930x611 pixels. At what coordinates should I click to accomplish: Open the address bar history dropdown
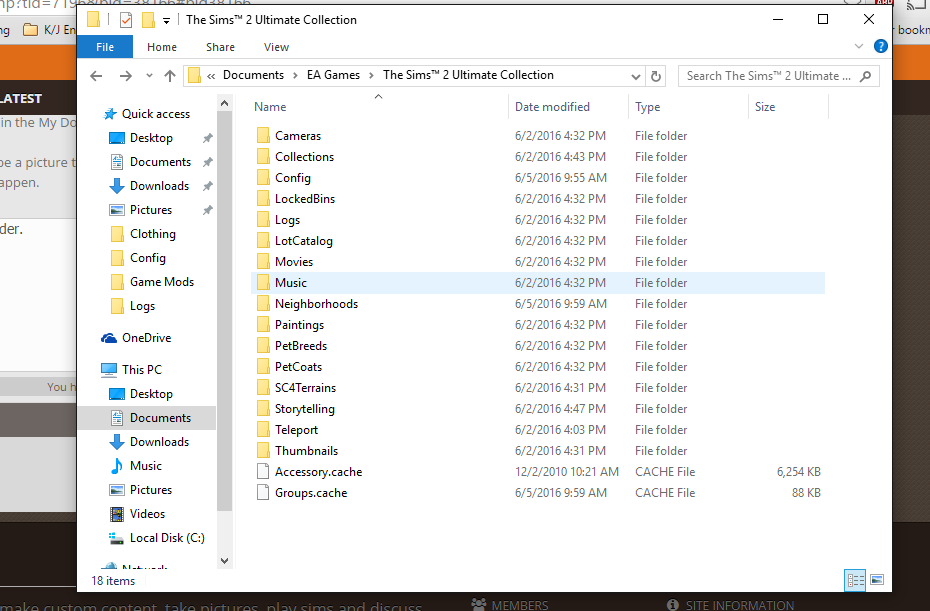pyautogui.click(x=636, y=76)
